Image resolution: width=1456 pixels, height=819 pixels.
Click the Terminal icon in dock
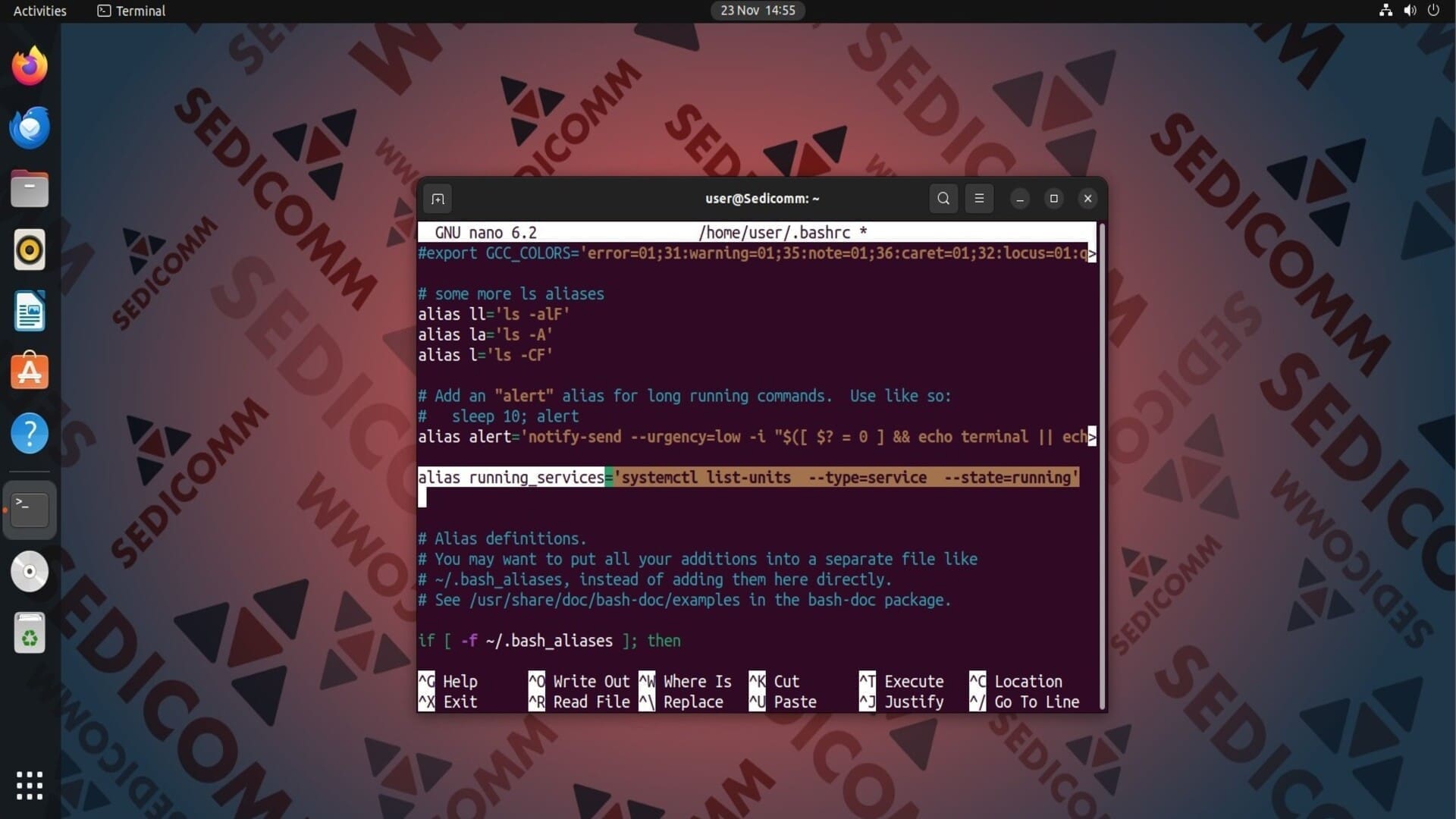[30, 510]
